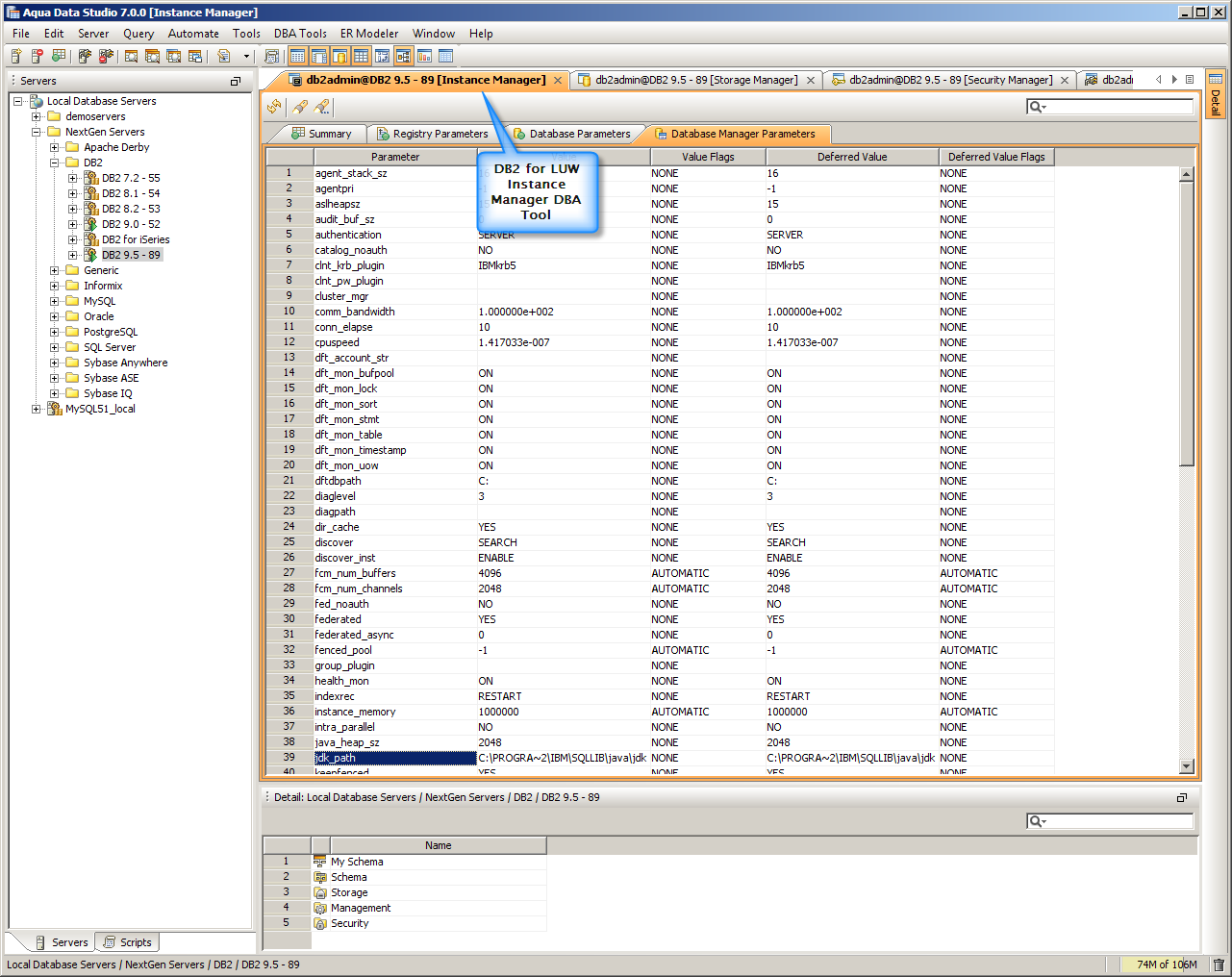Click the Schema icon in Detail list
1232x977 pixels.
320,877
